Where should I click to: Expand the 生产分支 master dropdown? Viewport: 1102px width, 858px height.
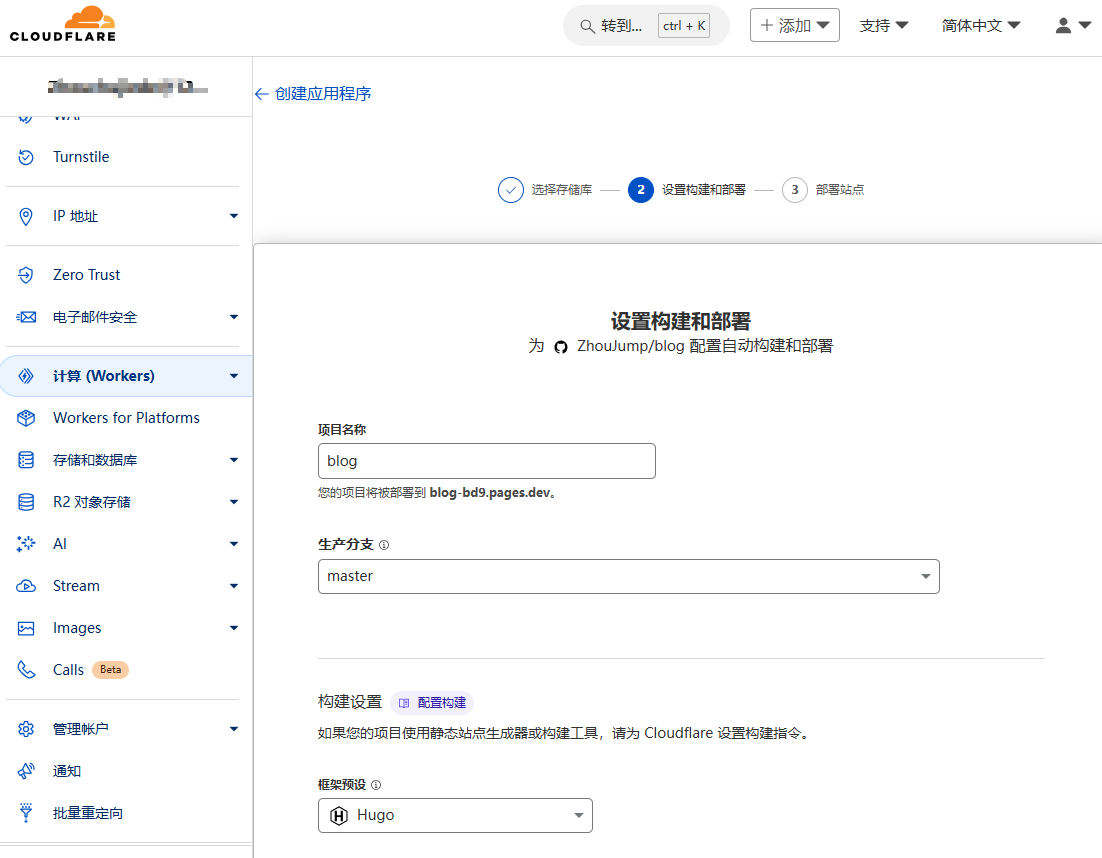[x=628, y=576]
